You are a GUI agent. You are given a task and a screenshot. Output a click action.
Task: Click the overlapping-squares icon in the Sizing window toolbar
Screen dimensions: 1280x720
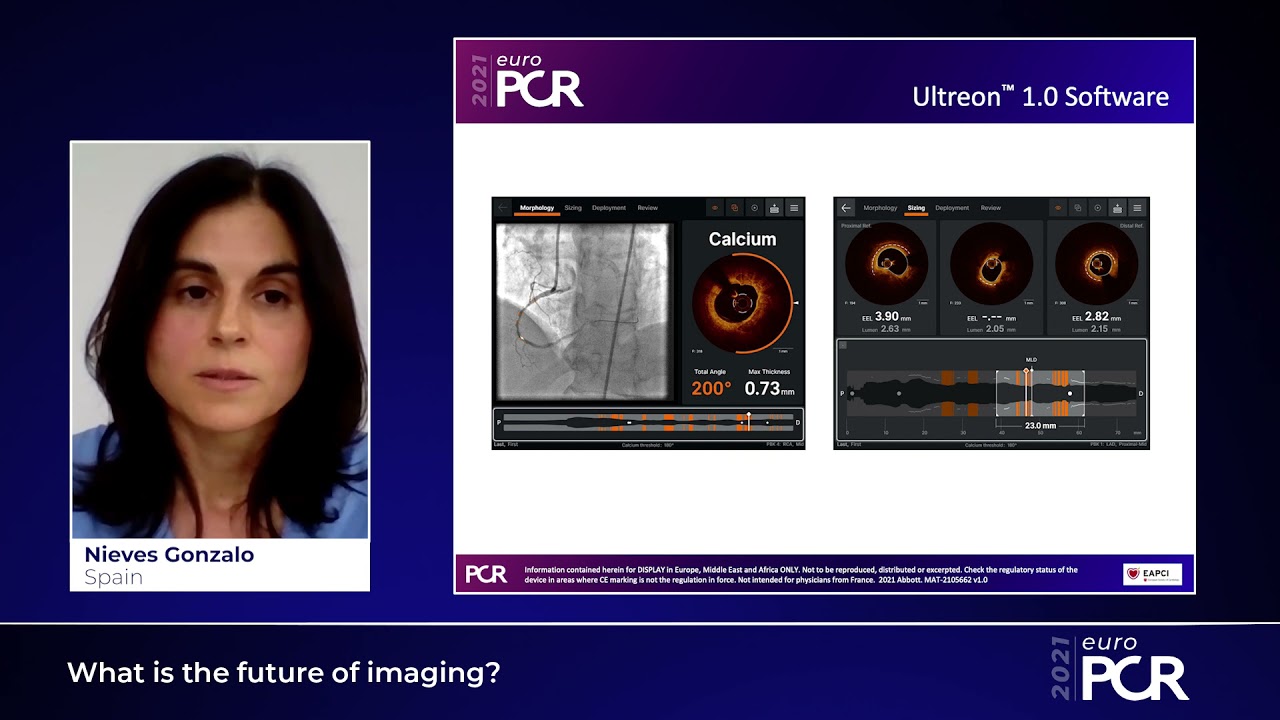click(x=1077, y=208)
